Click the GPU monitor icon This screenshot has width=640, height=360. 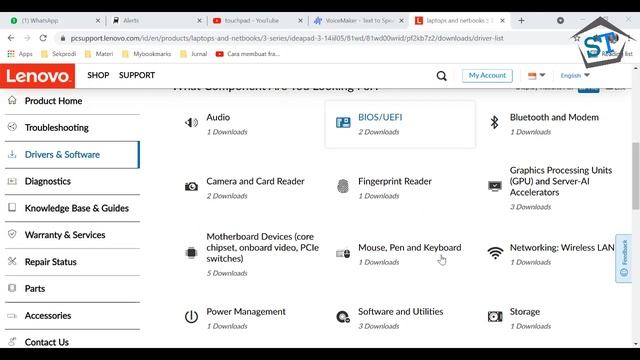[495, 186]
